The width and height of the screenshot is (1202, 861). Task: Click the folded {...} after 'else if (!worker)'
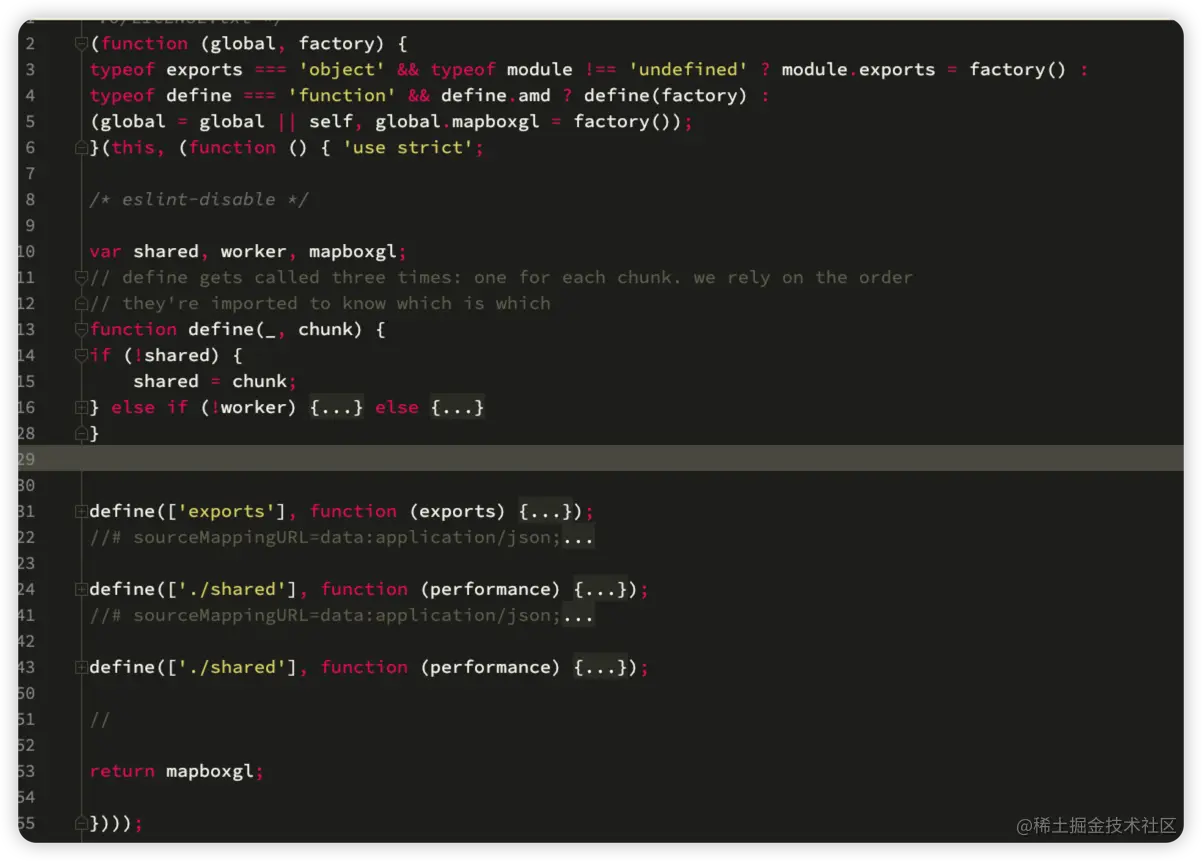pos(336,407)
